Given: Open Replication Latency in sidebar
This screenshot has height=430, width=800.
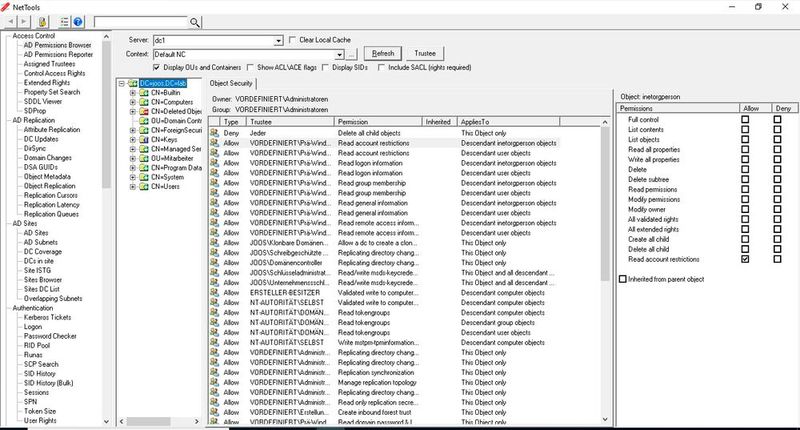Looking at the screenshot, I should pyautogui.click(x=52, y=205).
